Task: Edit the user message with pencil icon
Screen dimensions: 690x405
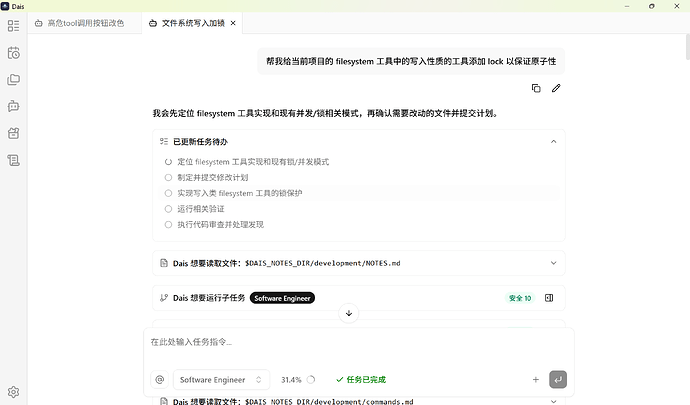Action: (x=556, y=88)
